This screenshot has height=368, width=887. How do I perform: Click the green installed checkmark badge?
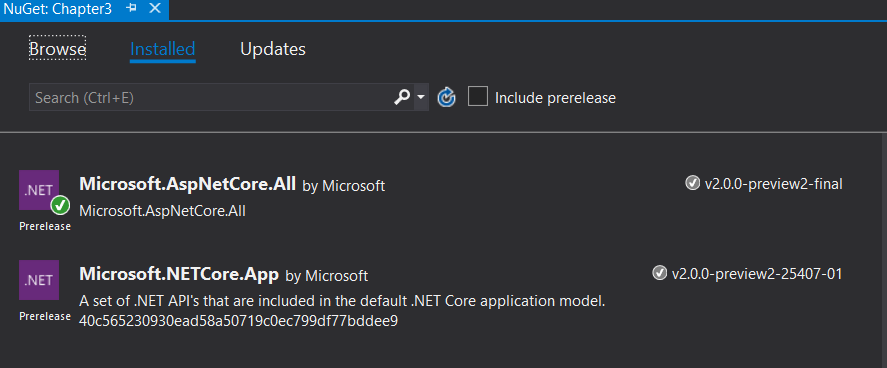click(60, 206)
